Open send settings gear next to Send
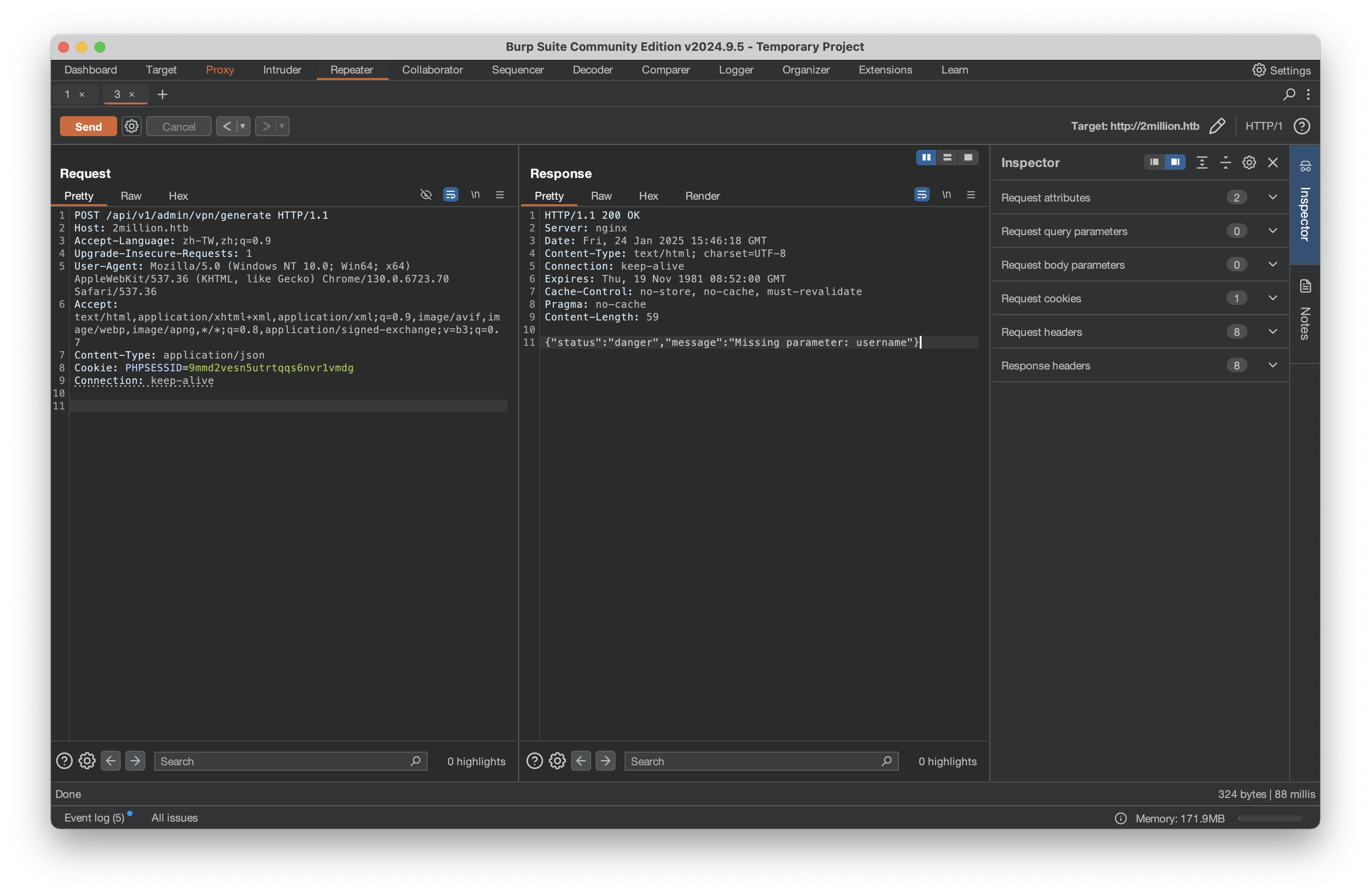Screen dimensions: 1371x896 [131, 126]
